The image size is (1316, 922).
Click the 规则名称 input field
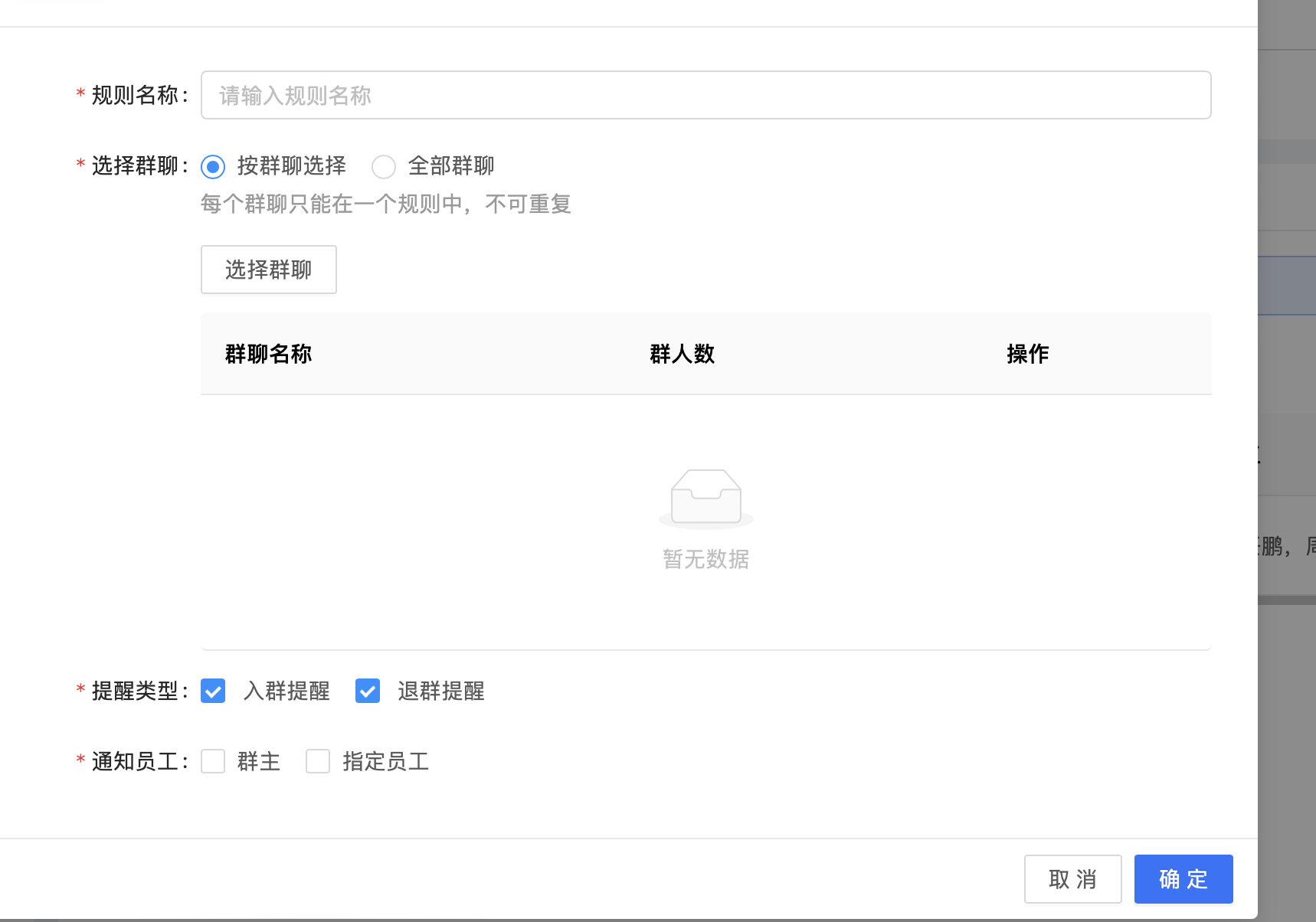[x=705, y=95]
